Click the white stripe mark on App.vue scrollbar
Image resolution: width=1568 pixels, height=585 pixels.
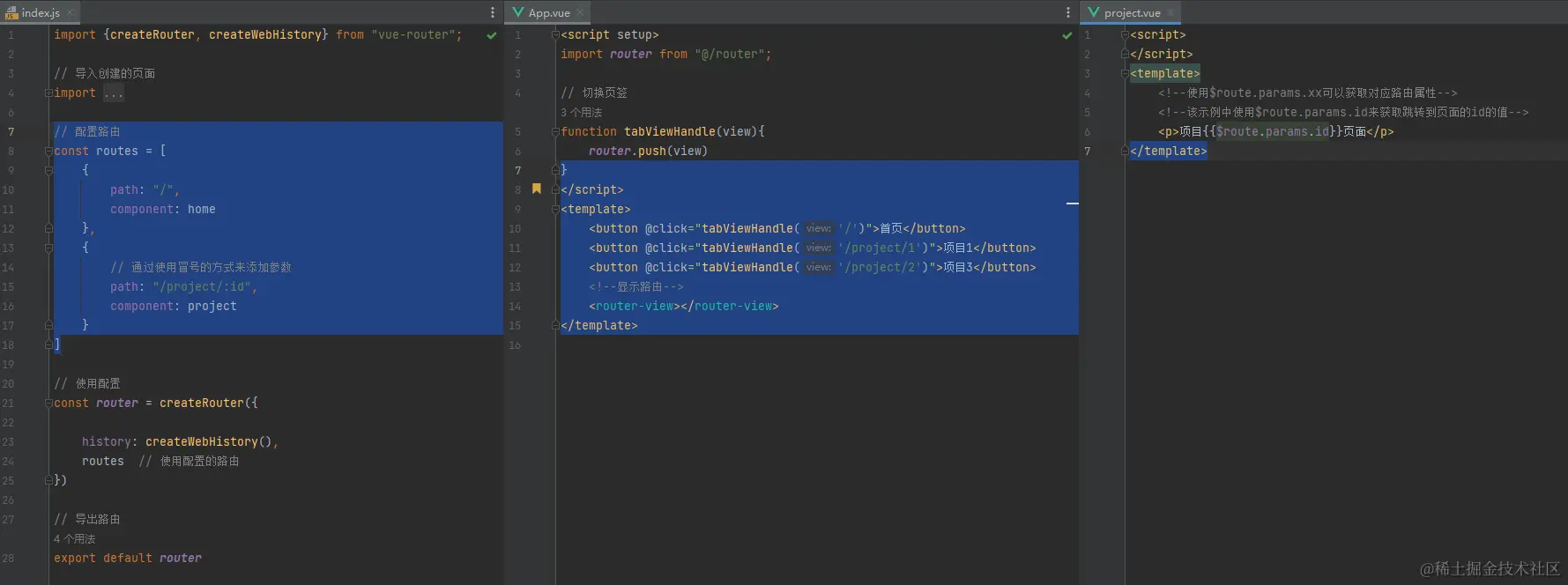(1073, 204)
